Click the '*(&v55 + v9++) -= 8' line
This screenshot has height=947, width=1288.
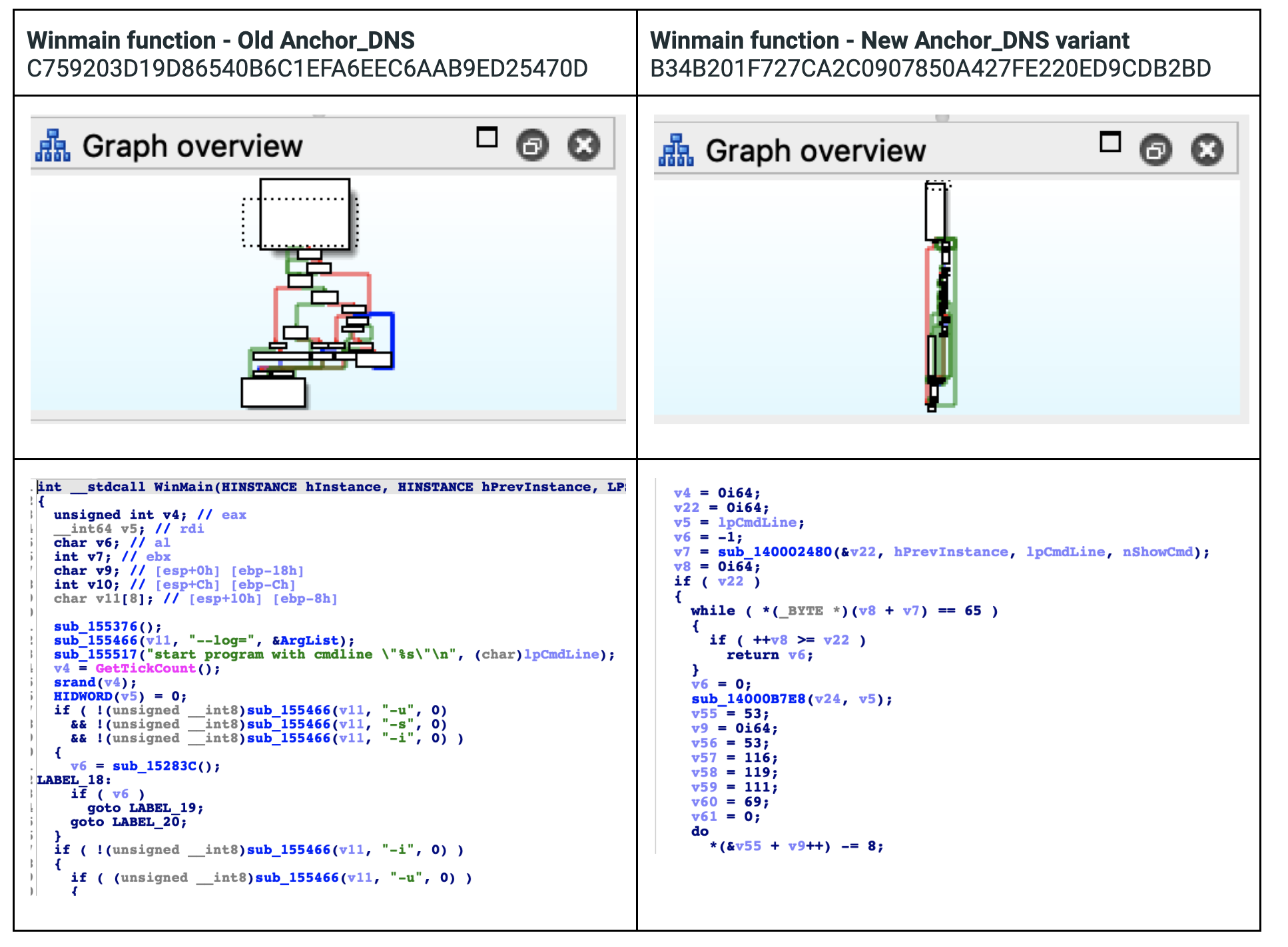coord(797,846)
